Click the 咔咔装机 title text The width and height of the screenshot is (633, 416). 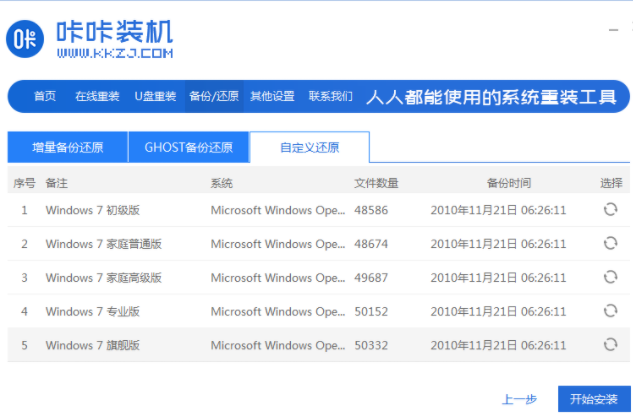115,32
